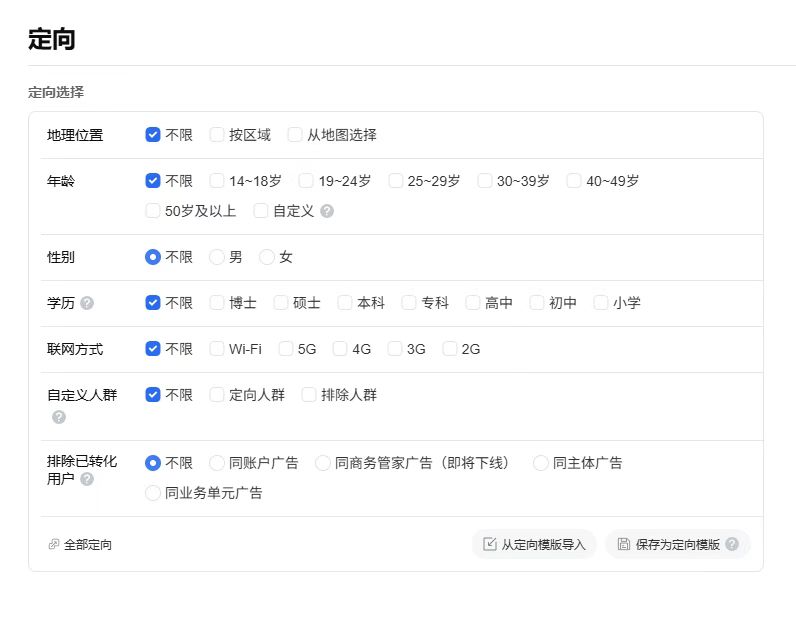Enable 3G network option
This screenshot has width=796, height=630.
click(x=395, y=349)
